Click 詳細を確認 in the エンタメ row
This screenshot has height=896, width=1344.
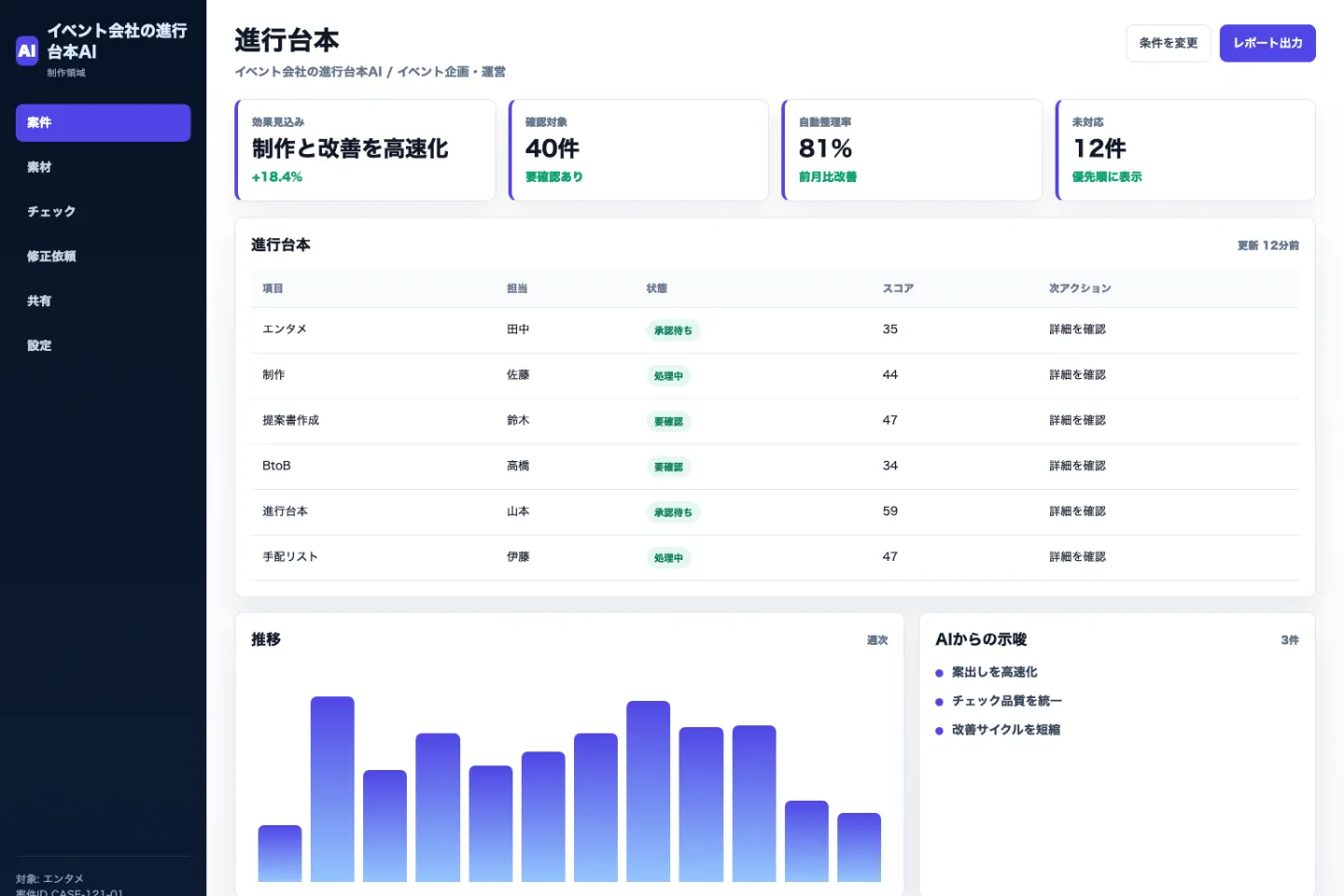pyautogui.click(x=1077, y=329)
